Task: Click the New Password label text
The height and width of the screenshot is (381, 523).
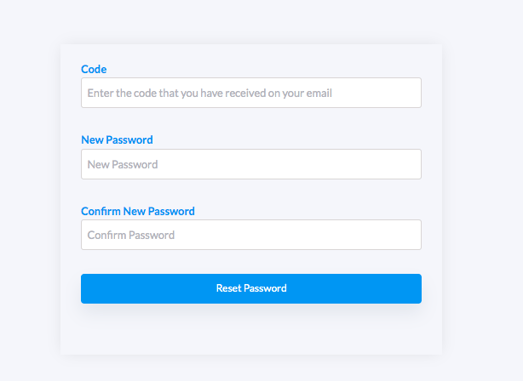Action: 117,140
